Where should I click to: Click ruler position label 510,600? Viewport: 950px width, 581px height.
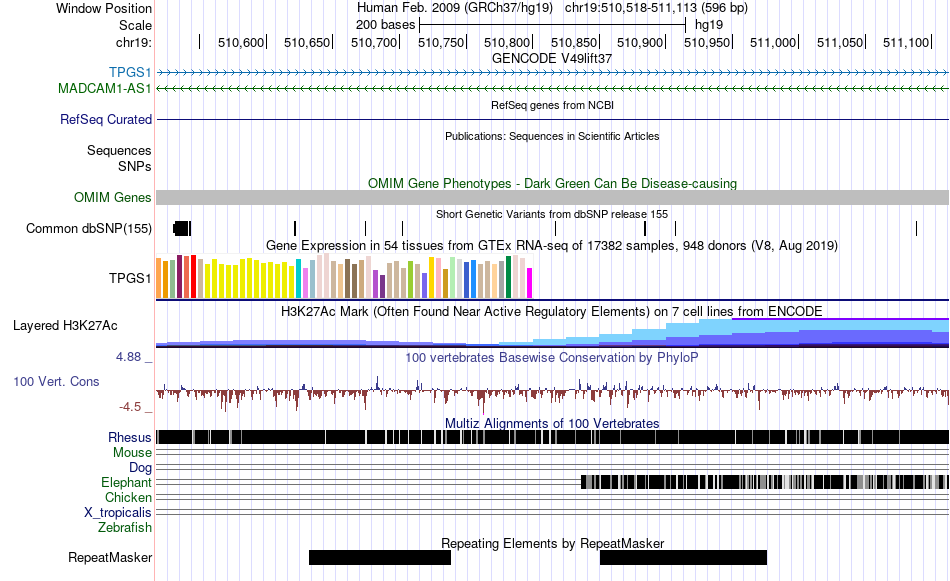pos(241,42)
